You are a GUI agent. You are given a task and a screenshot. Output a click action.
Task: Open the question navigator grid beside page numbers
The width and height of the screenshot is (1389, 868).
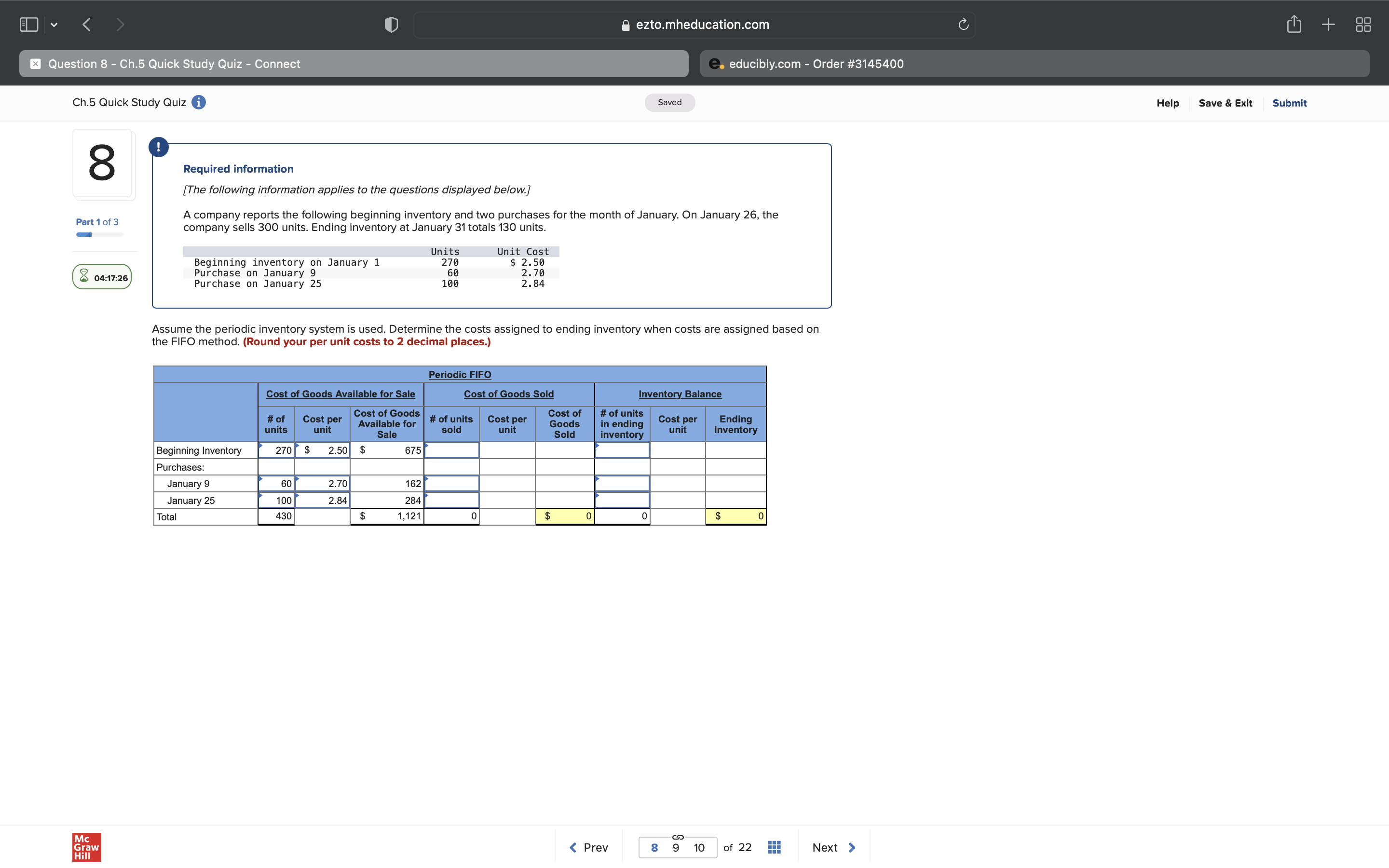(x=773, y=847)
